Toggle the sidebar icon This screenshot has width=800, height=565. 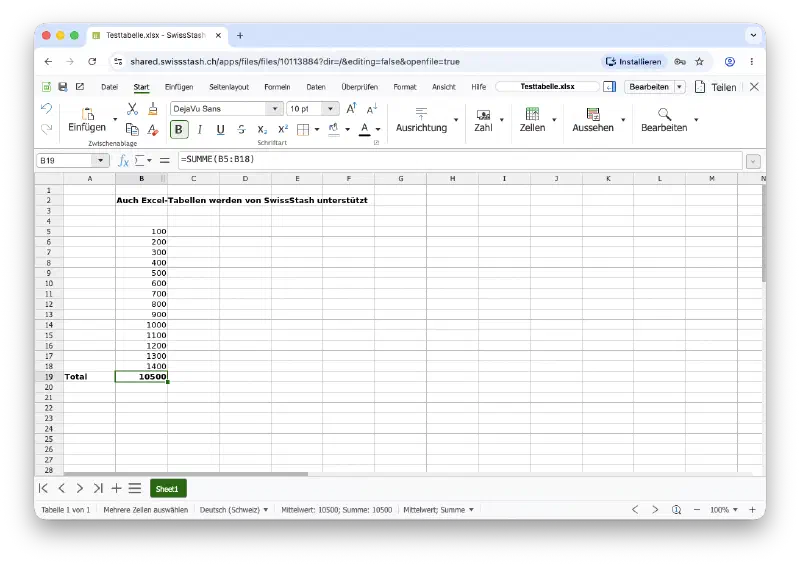(610, 87)
